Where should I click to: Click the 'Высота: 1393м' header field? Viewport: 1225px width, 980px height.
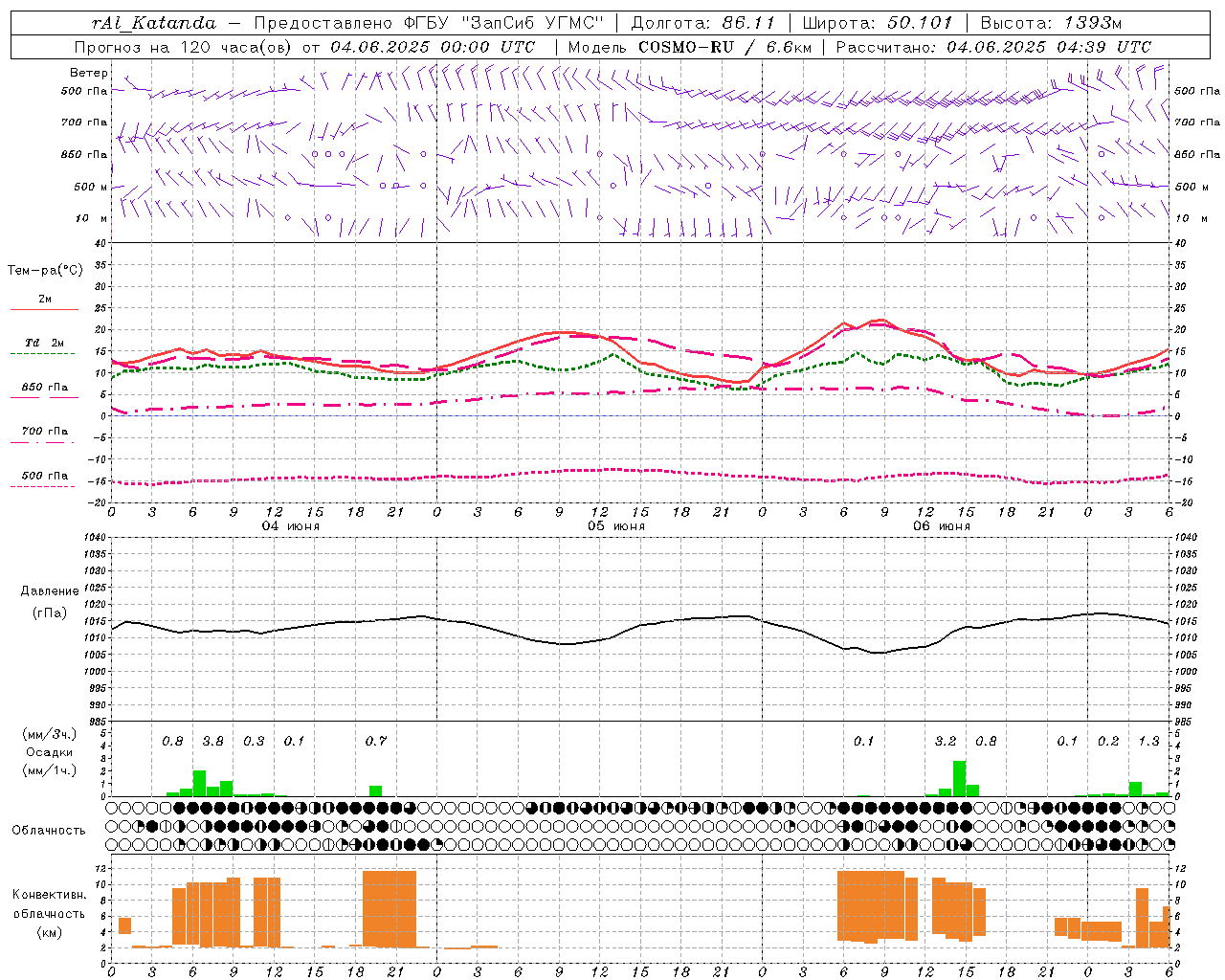click(1052, 23)
